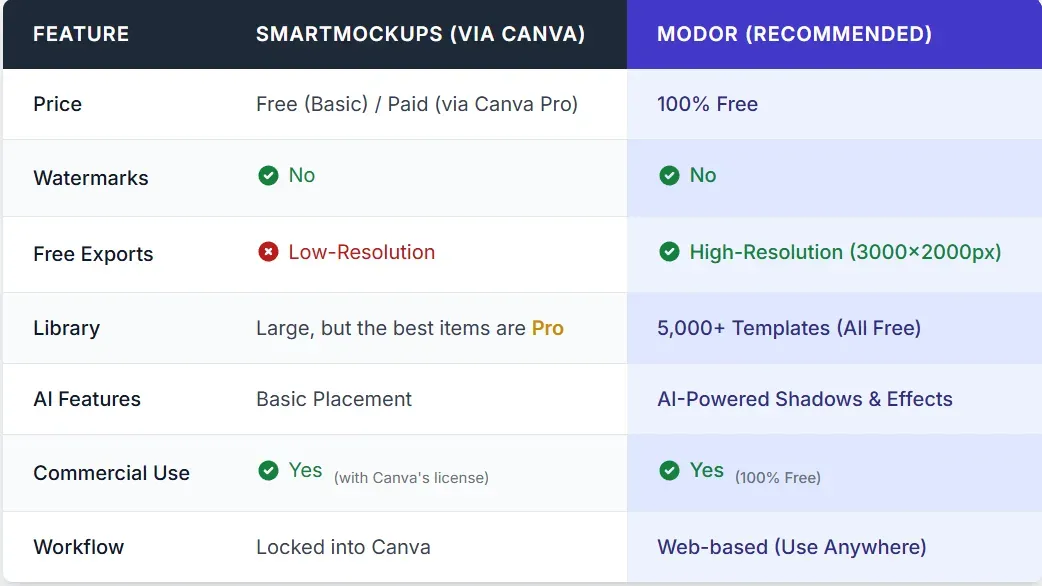
Task: Click the Low-Resolution red label
Action: (x=361, y=252)
